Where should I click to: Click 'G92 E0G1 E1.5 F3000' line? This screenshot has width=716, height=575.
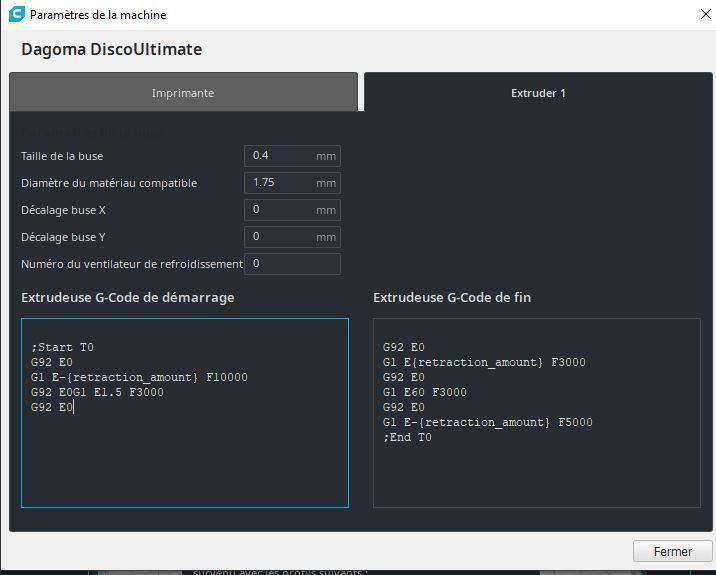click(x=97, y=392)
